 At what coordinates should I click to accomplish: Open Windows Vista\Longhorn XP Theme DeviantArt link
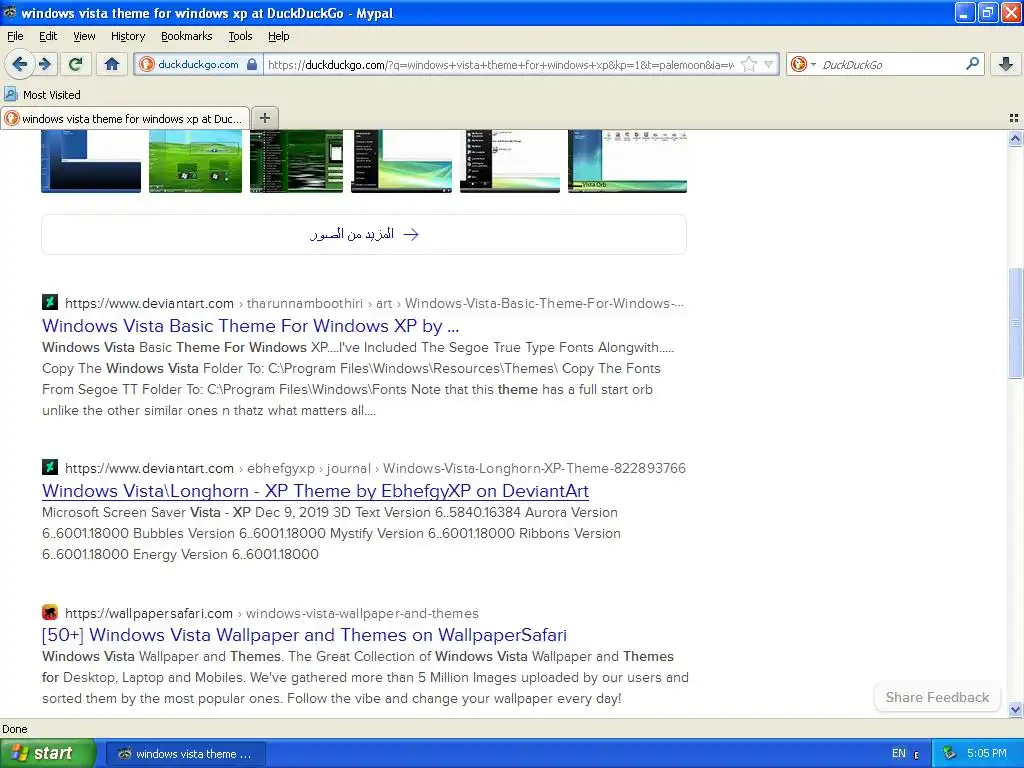pyautogui.click(x=315, y=491)
